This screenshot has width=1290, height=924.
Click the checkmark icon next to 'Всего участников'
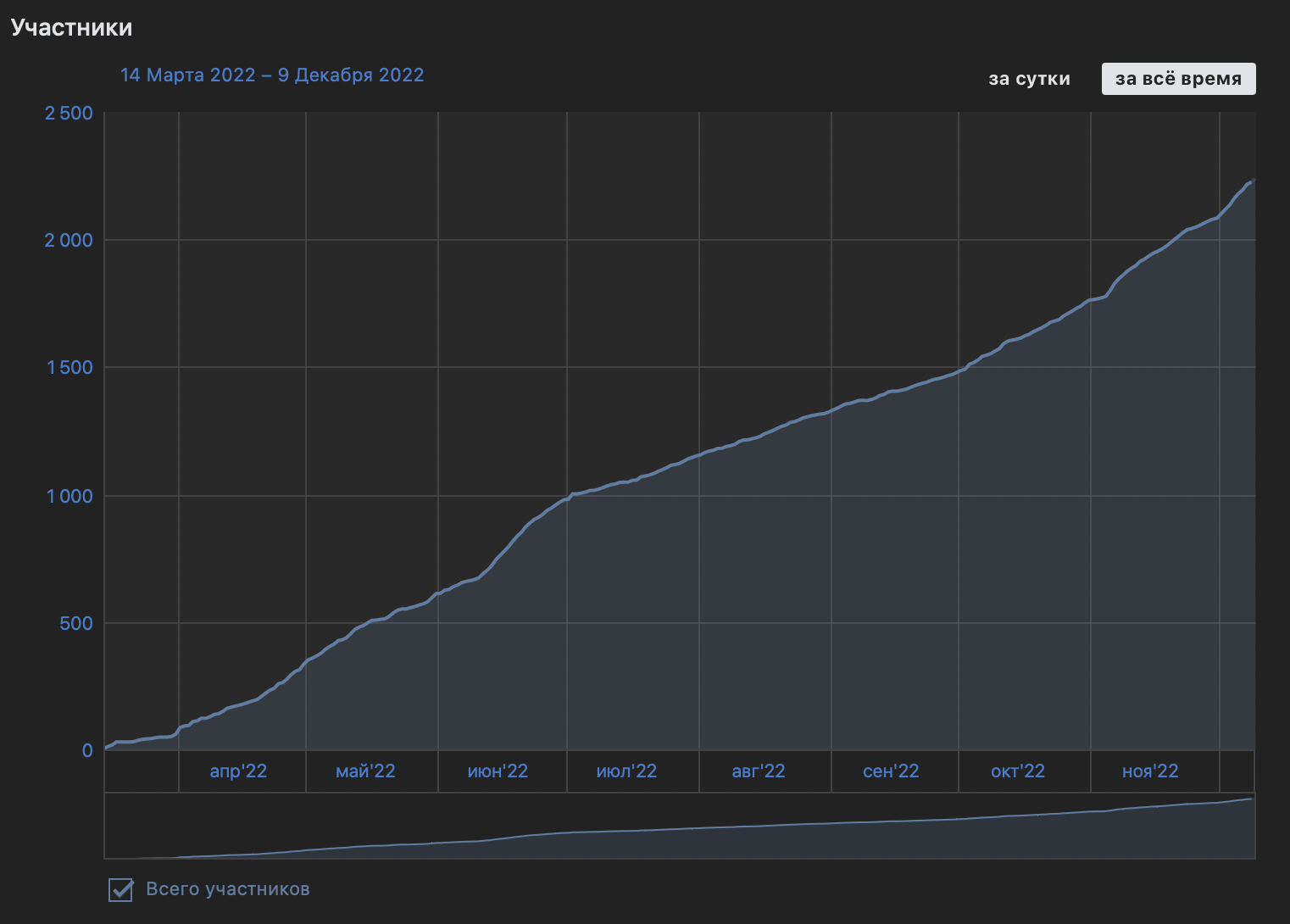[120, 890]
